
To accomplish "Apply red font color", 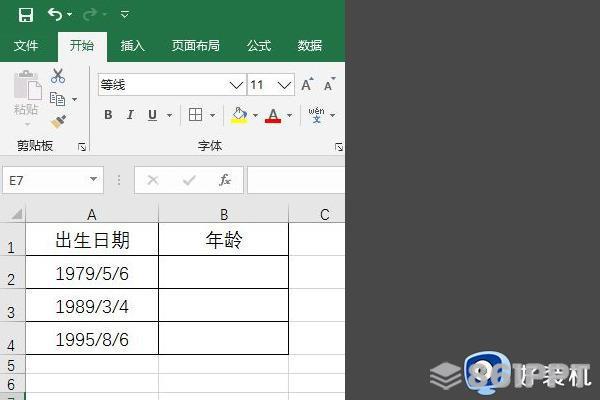I will [273, 115].
